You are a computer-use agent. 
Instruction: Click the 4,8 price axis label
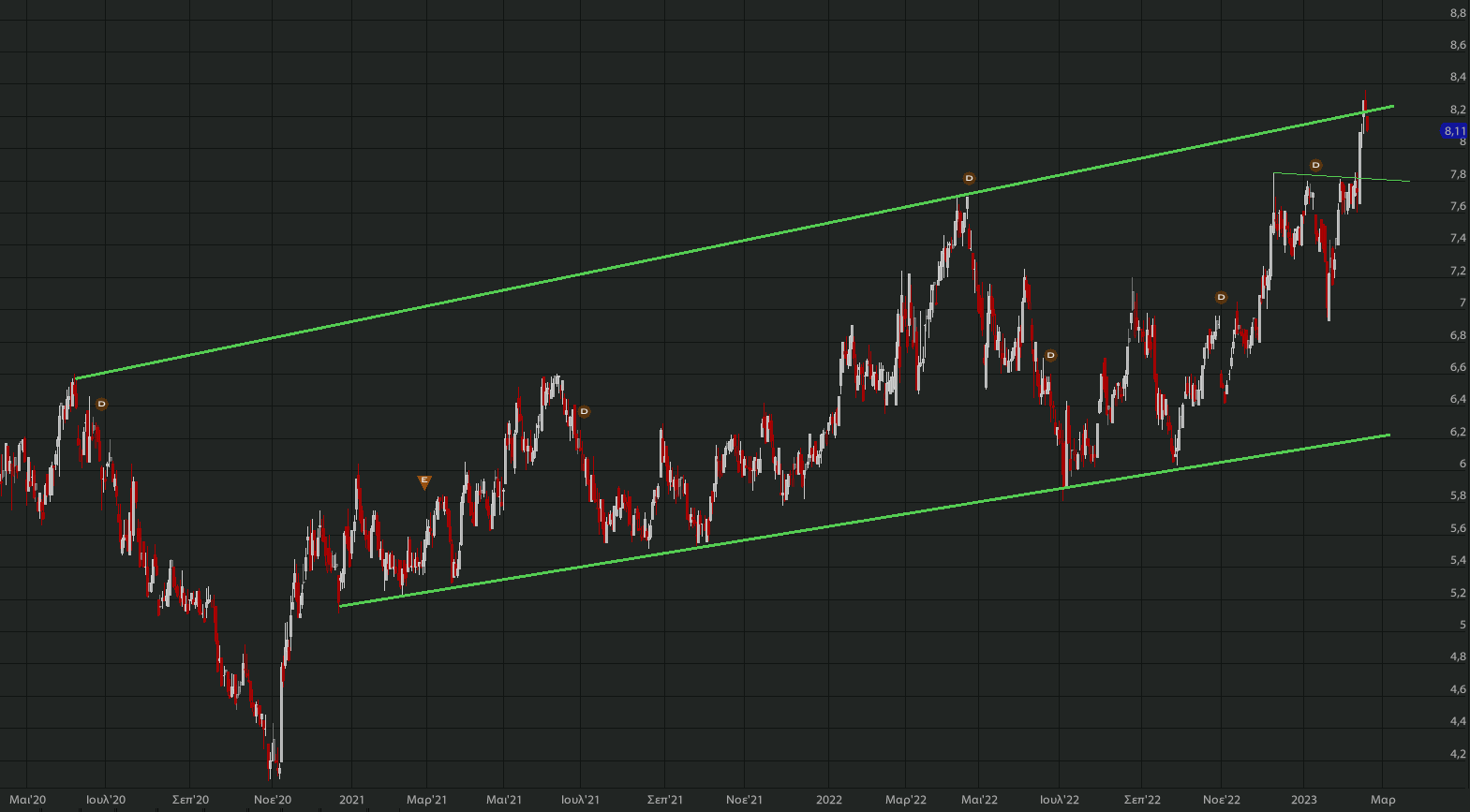(x=1458, y=657)
